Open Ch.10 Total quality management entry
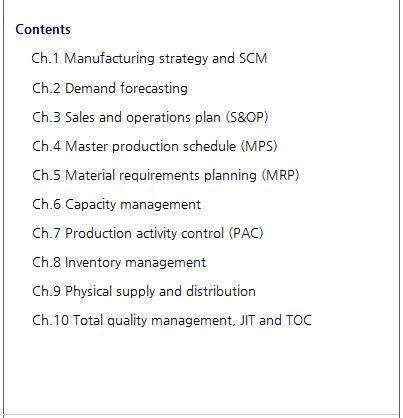The height and width of the screenshot is (418, 403). click(x=172, y=320)
